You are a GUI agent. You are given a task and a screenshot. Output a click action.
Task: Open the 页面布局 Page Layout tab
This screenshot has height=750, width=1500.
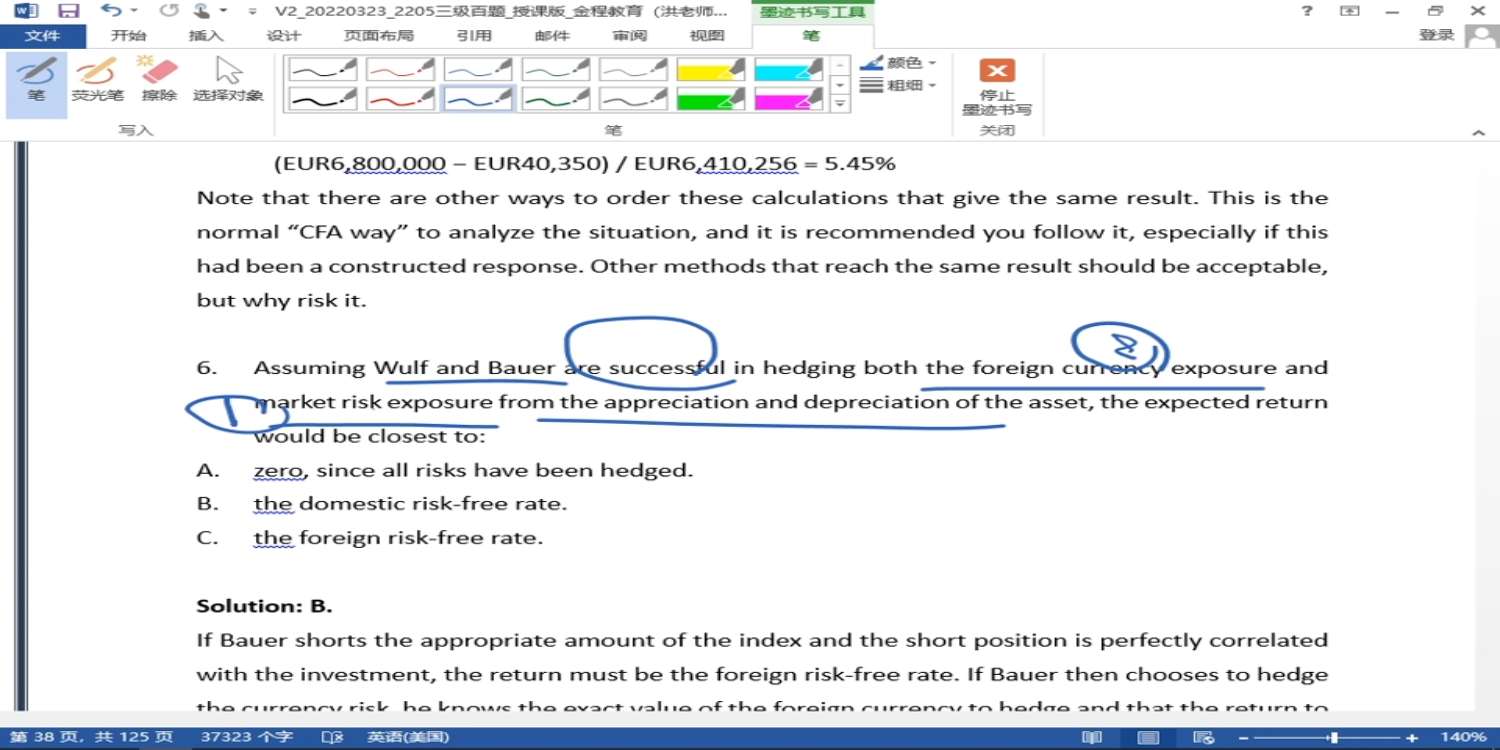(379, 36)
